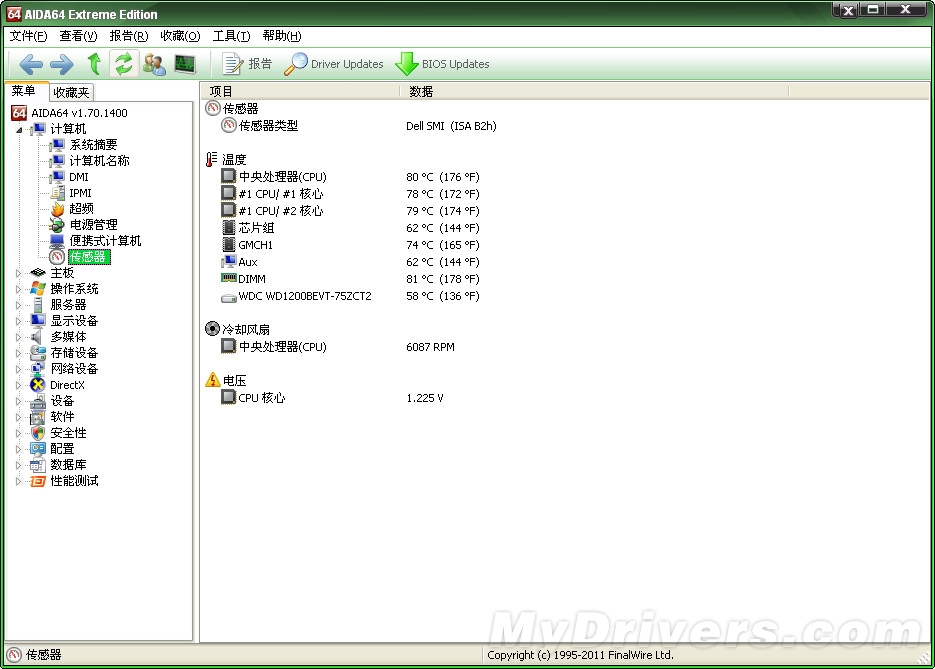Screen dimensions: 935x669
Task: Open Driver Updates
Action: tap(334, 64)
